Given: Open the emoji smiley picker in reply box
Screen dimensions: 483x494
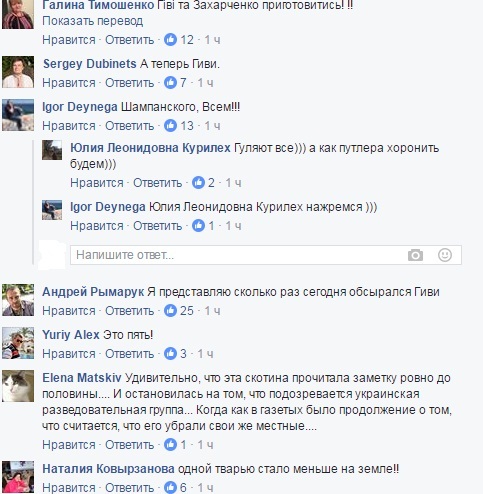Looking at the screenshot, I should pyautogui.click(x=445, y=255).
